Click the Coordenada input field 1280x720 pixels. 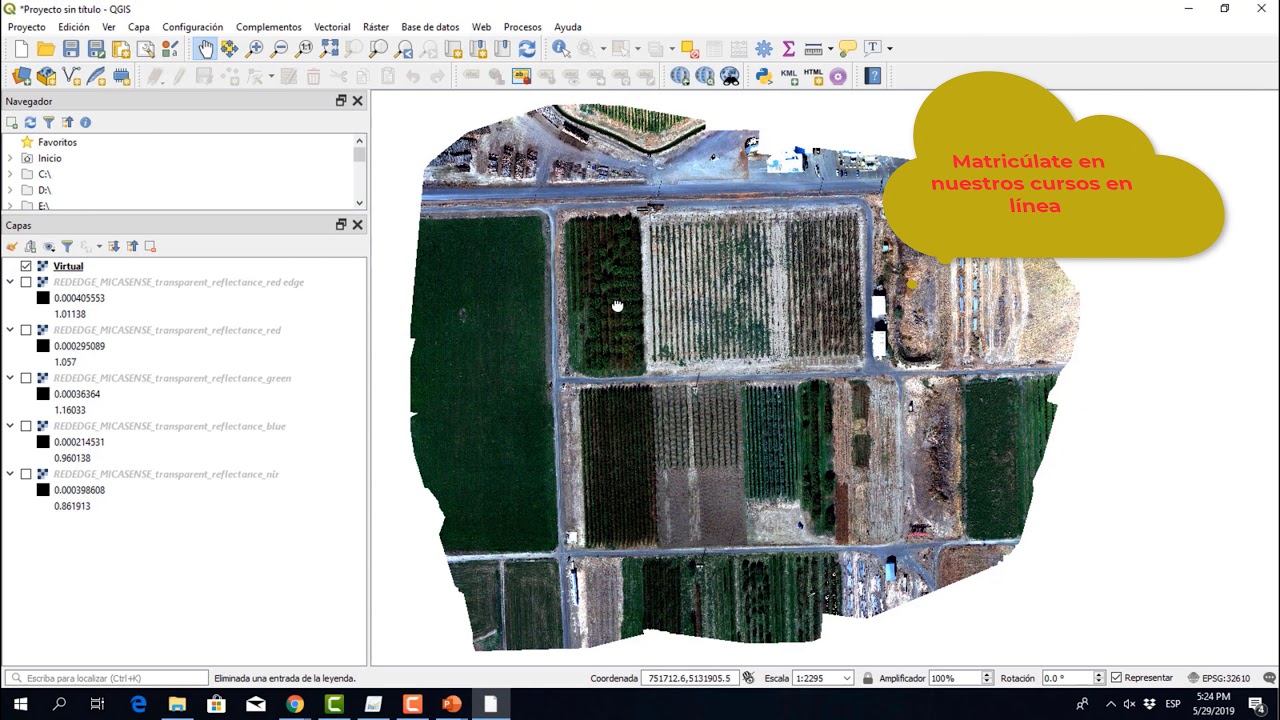689,678
